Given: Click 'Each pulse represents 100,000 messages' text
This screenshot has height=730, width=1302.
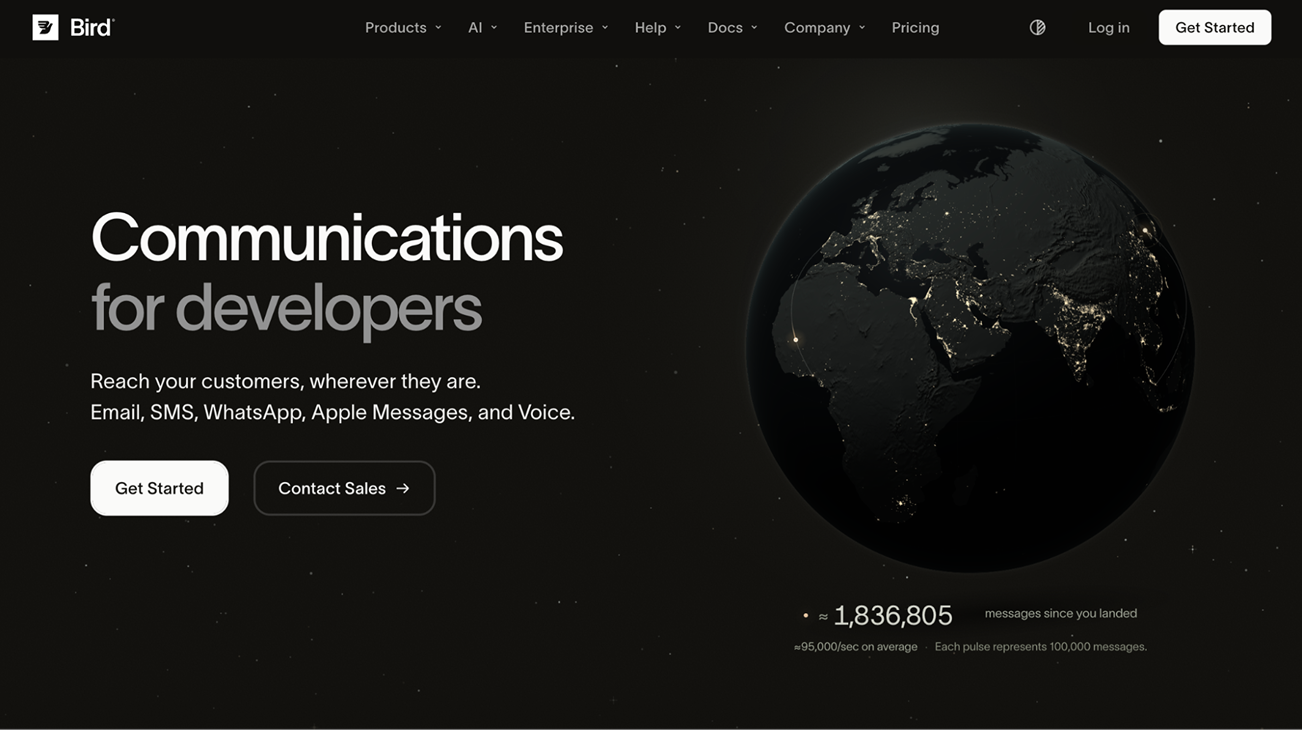Looking at the screenshot, I should (1041, 647).
